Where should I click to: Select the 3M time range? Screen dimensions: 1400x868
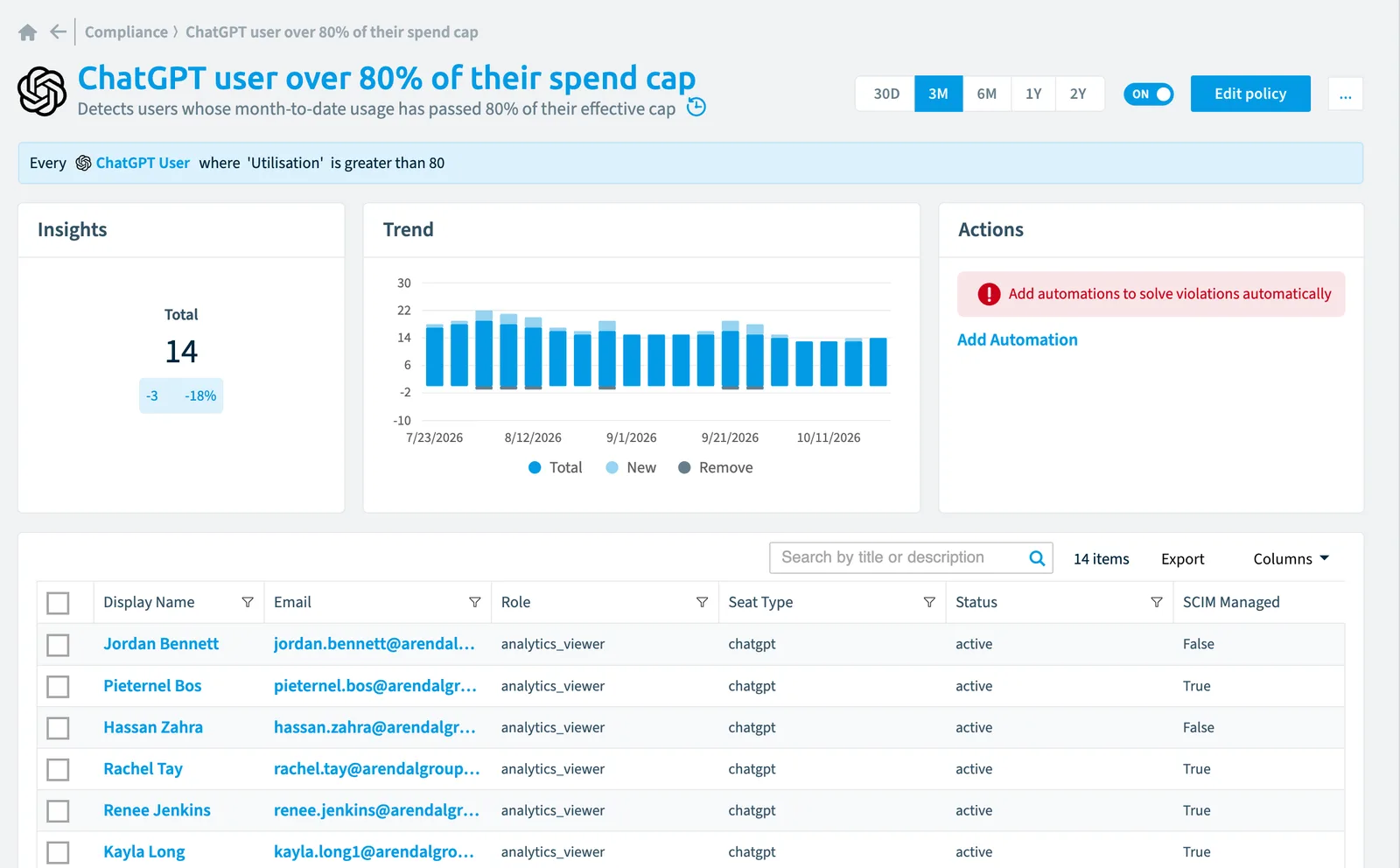pyautogui.click(x=939, y=94)
